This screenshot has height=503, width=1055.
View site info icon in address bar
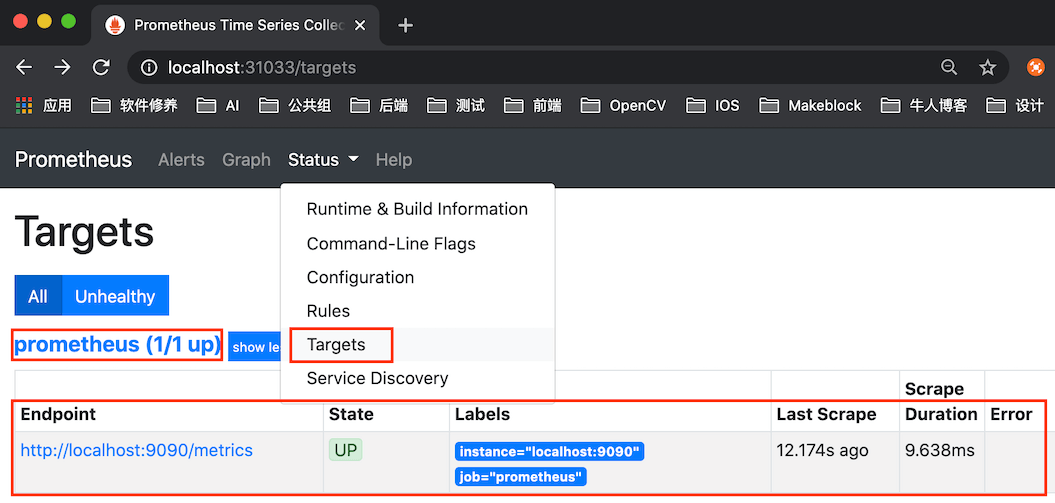[x=149, y=67]
